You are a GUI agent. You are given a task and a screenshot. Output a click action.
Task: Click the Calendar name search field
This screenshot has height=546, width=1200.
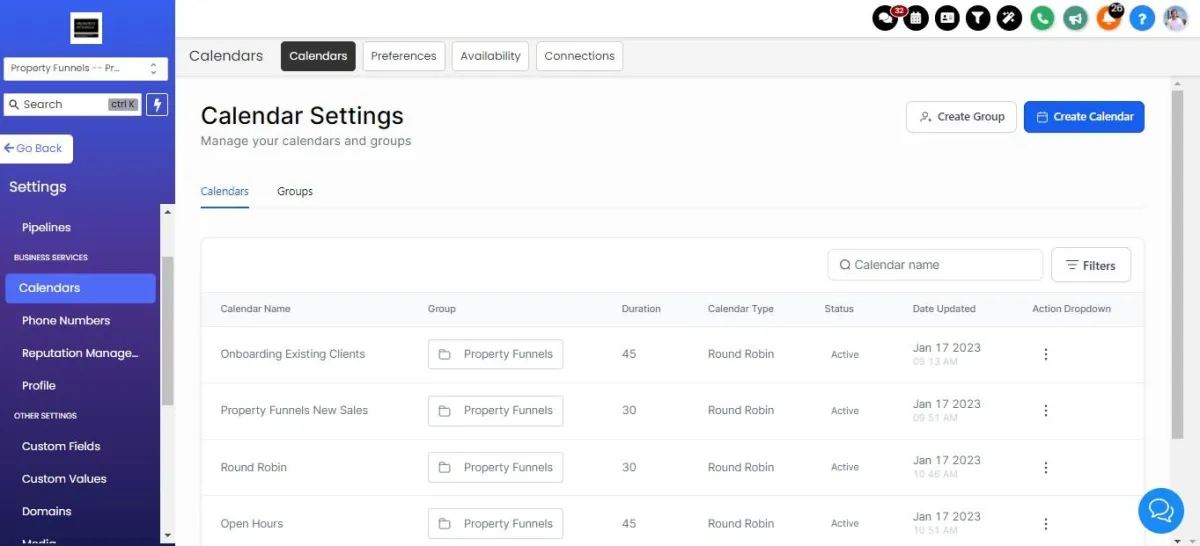[x=935, y=265]
